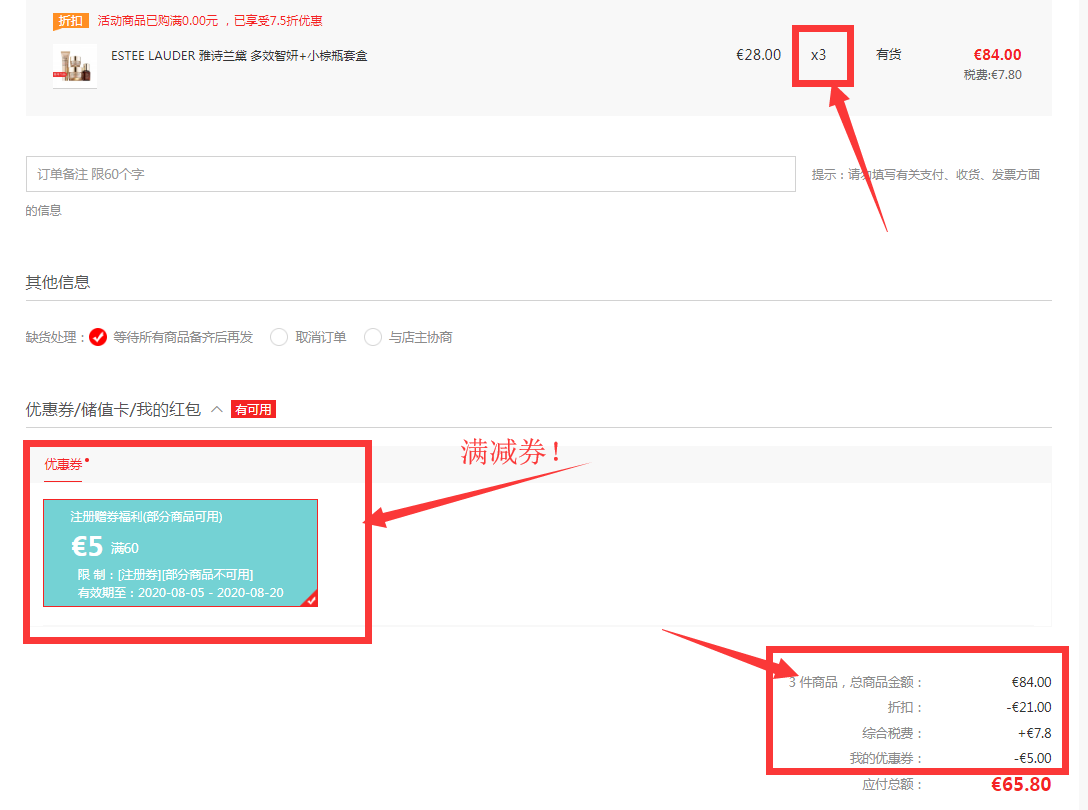Choose the 取消订单 radio option
This screenshot has width=1088, height=810.
pyautogui.click(x=279, y=337)
